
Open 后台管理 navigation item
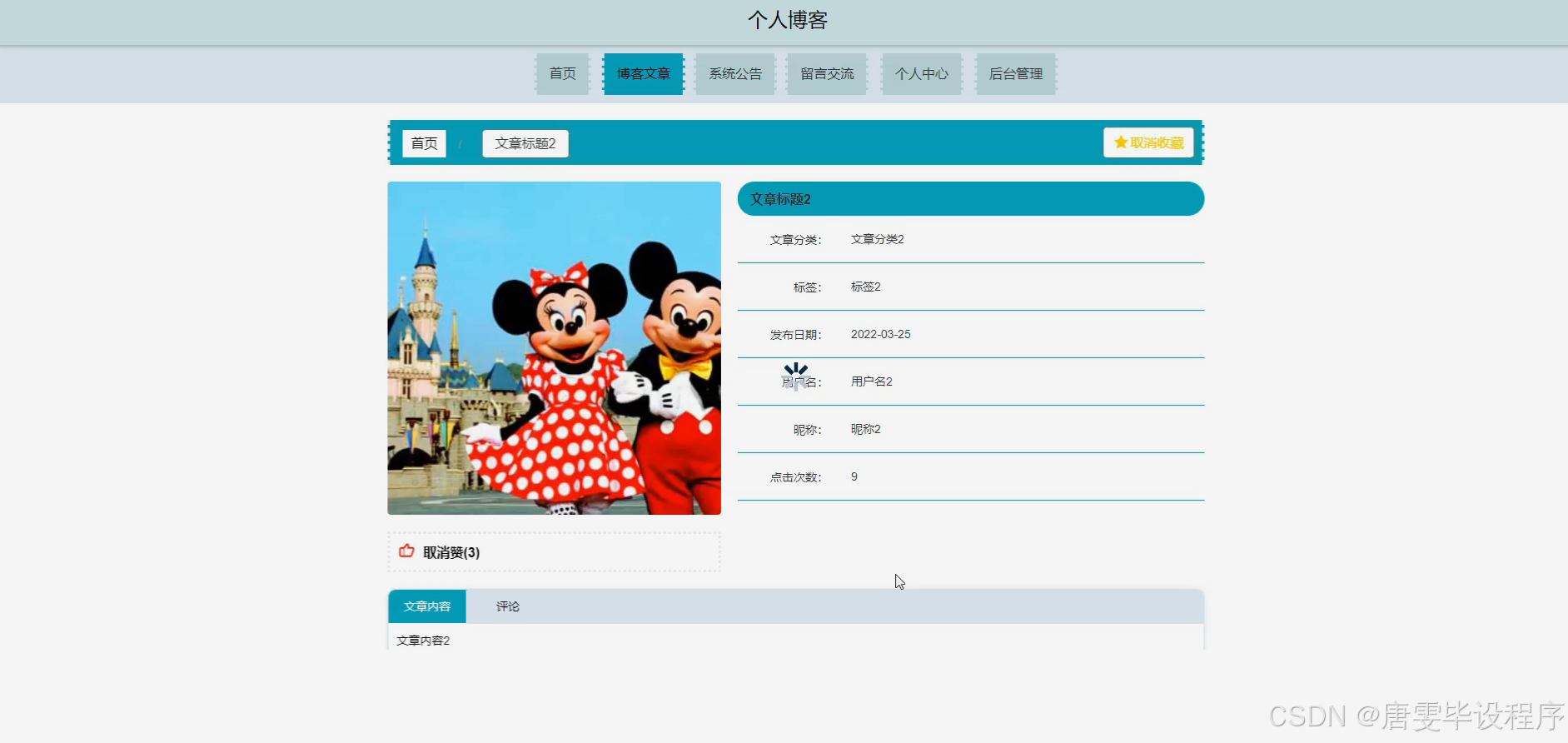(1016, 74)
